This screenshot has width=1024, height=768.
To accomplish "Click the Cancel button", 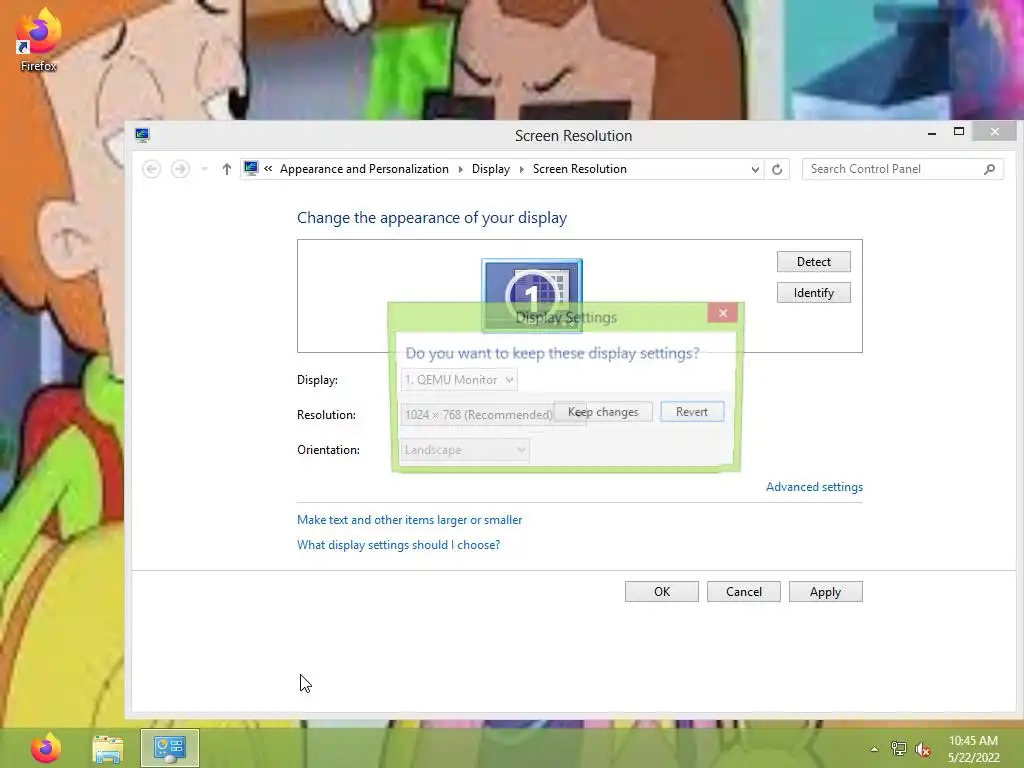I will [744, 592].
